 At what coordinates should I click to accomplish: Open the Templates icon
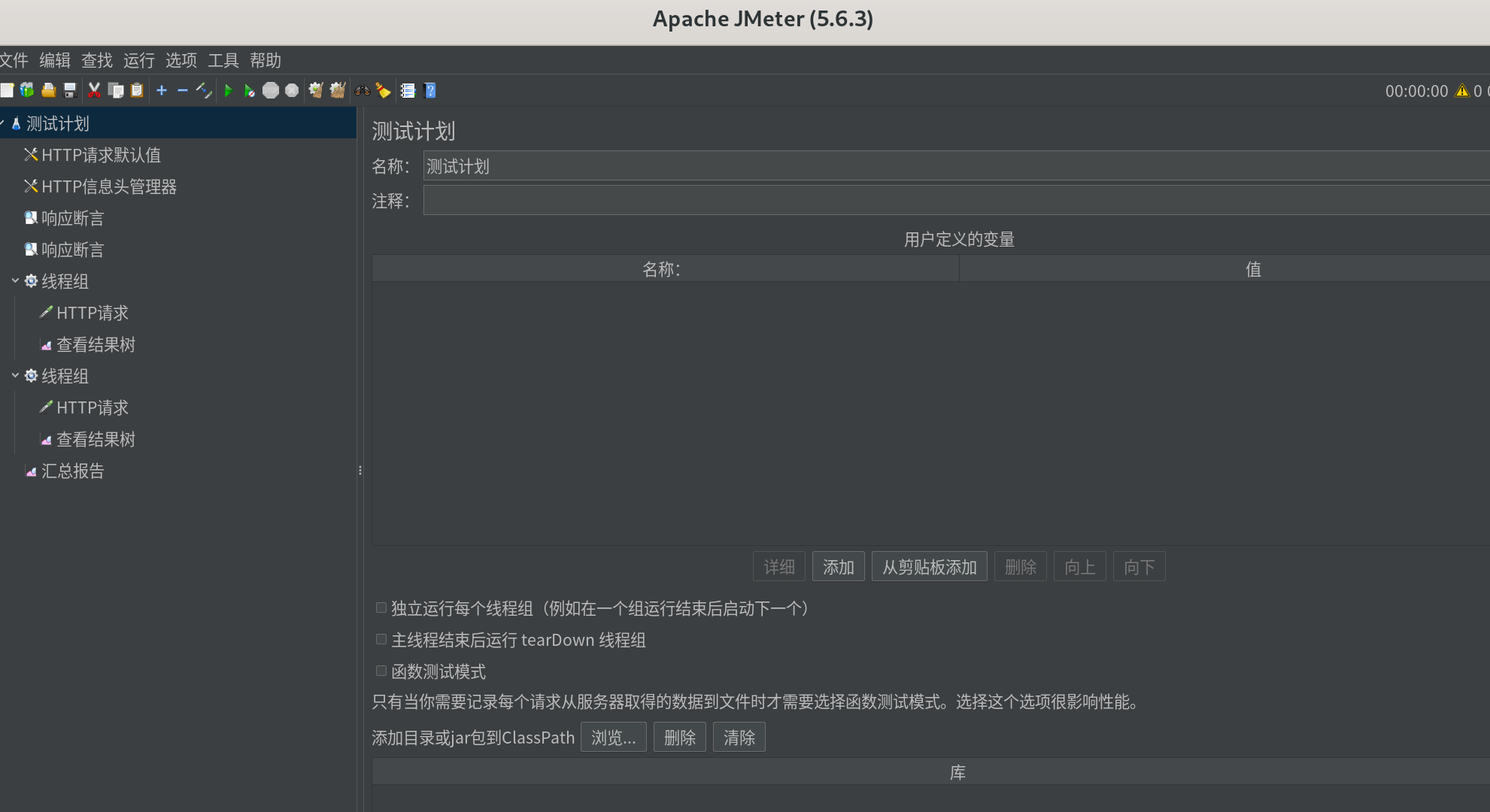(27, 90)
